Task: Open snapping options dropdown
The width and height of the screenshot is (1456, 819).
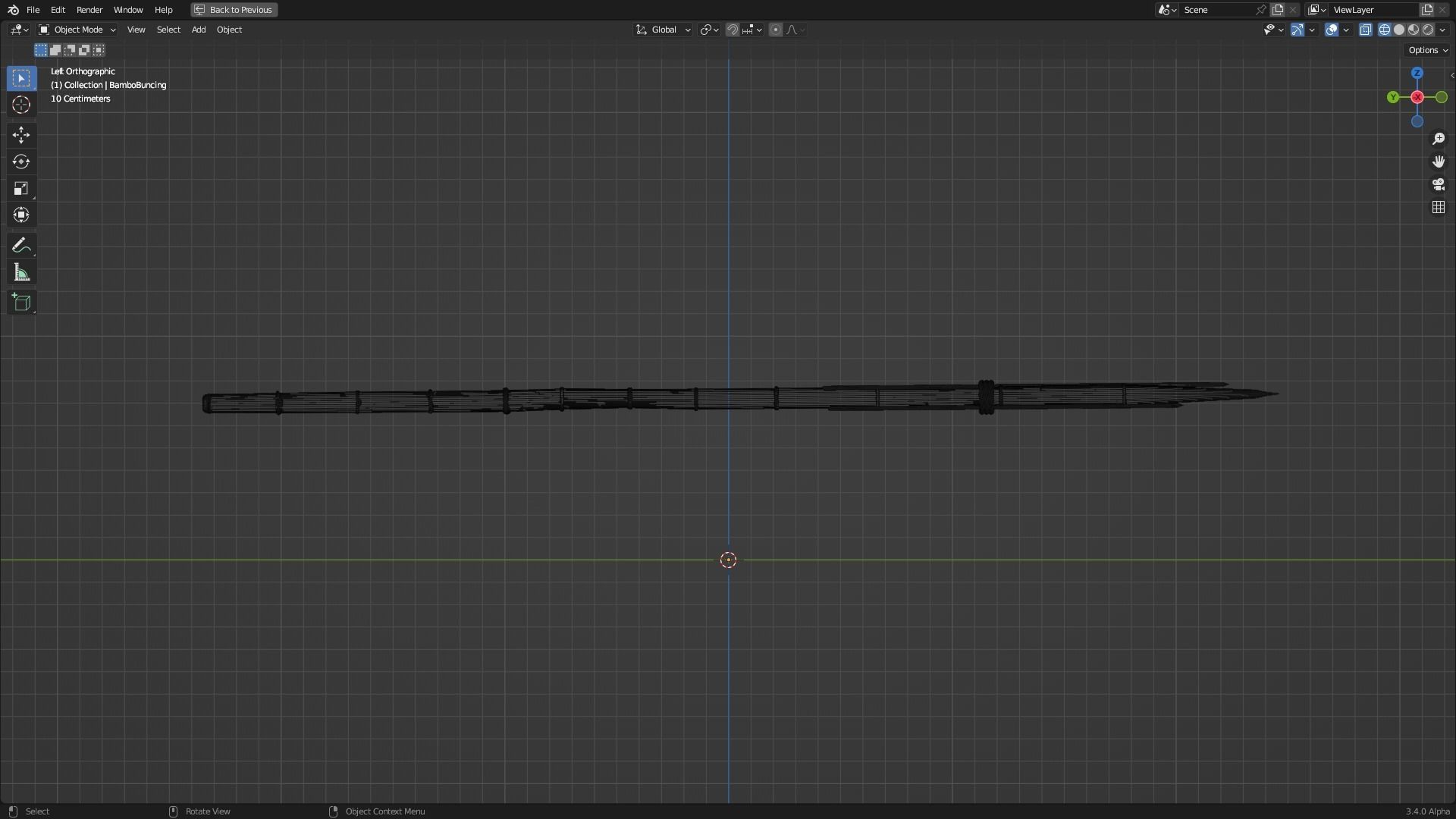Action: (x=753, y=30)
